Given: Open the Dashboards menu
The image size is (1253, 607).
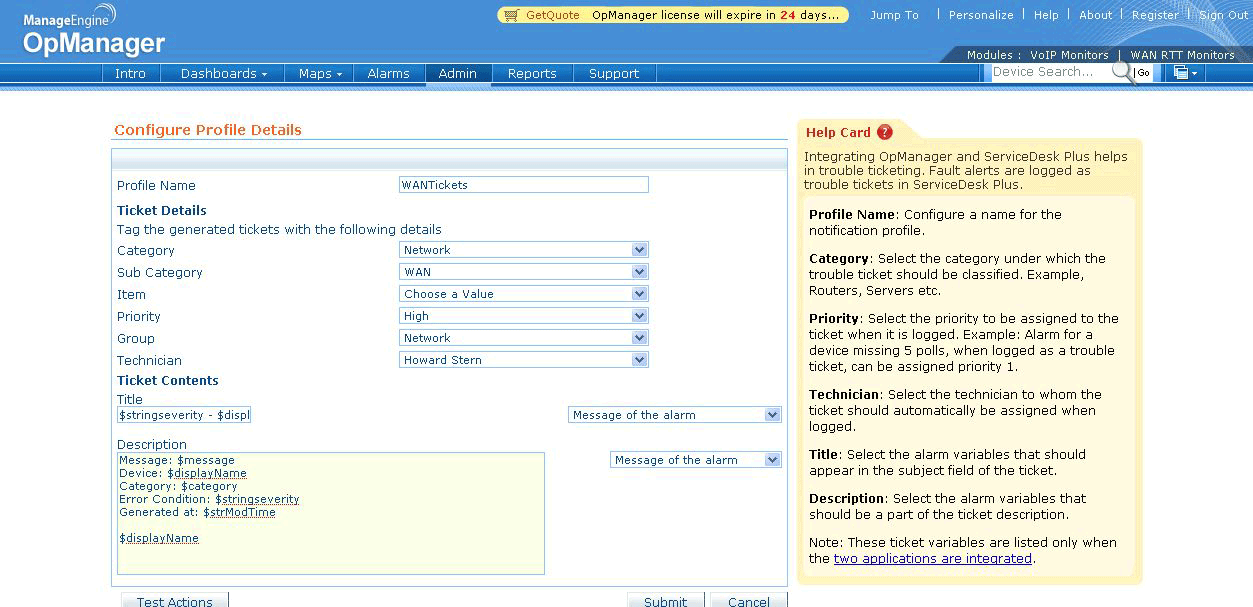Looking at the screenshot, I should [x=223, y=73].
